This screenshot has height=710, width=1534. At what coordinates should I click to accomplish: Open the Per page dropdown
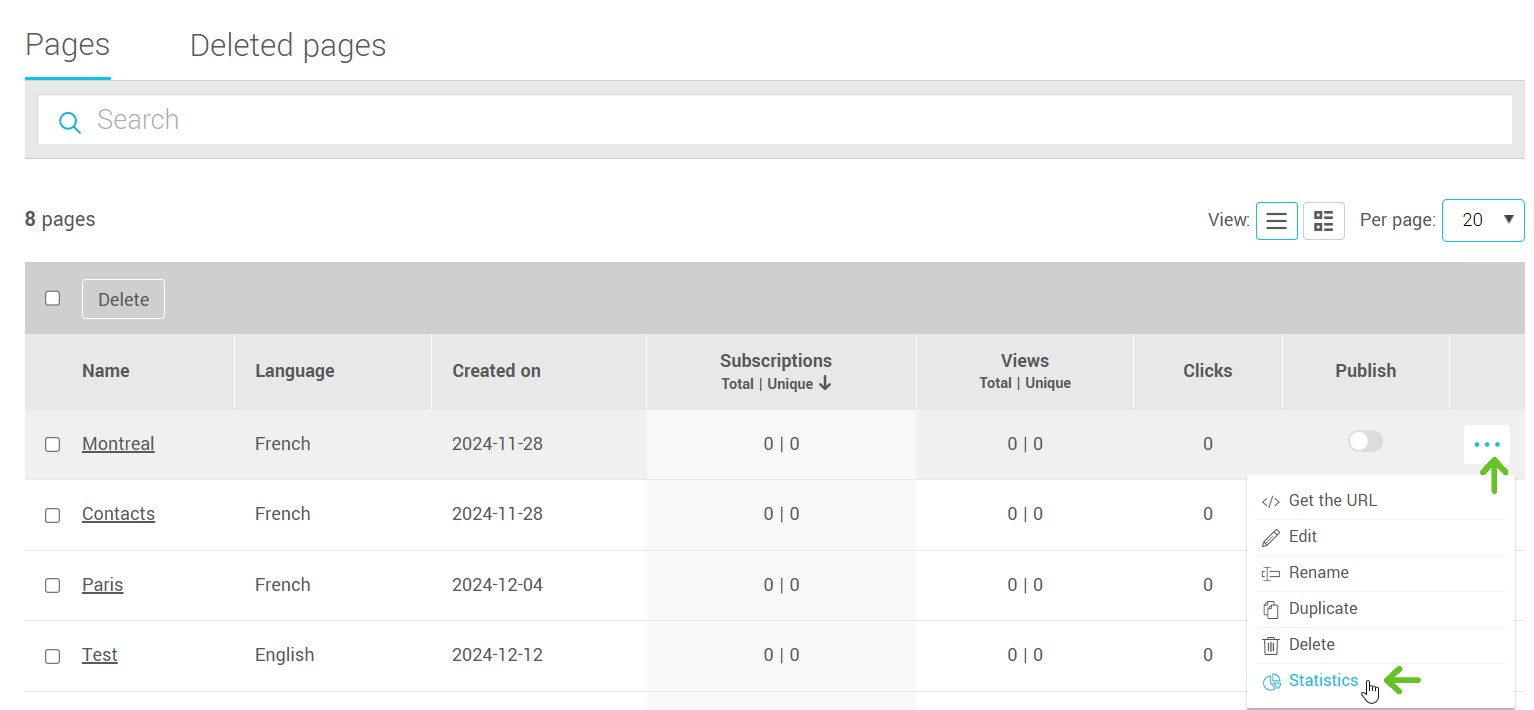[x=1482, y=220]
